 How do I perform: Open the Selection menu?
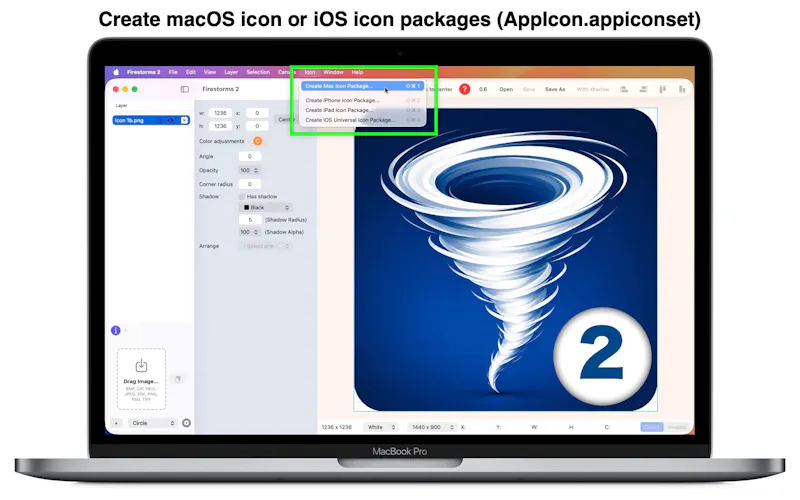tap(258, 72)
